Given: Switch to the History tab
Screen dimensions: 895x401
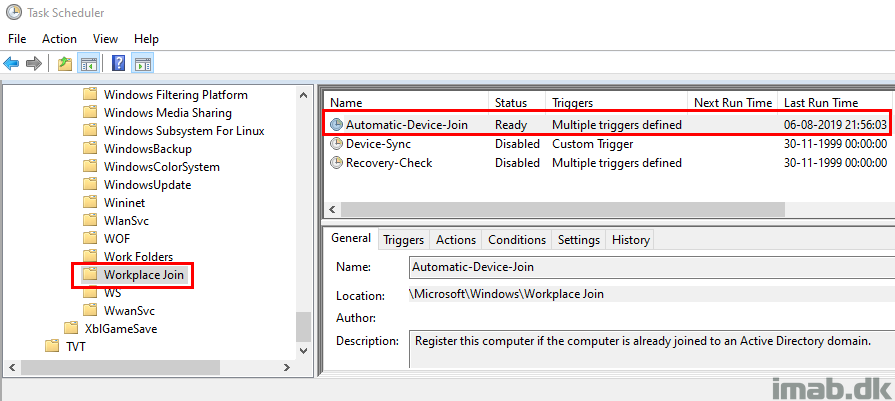Looking at the screenshot, I should pyautogui.click(x=631, y=240).
